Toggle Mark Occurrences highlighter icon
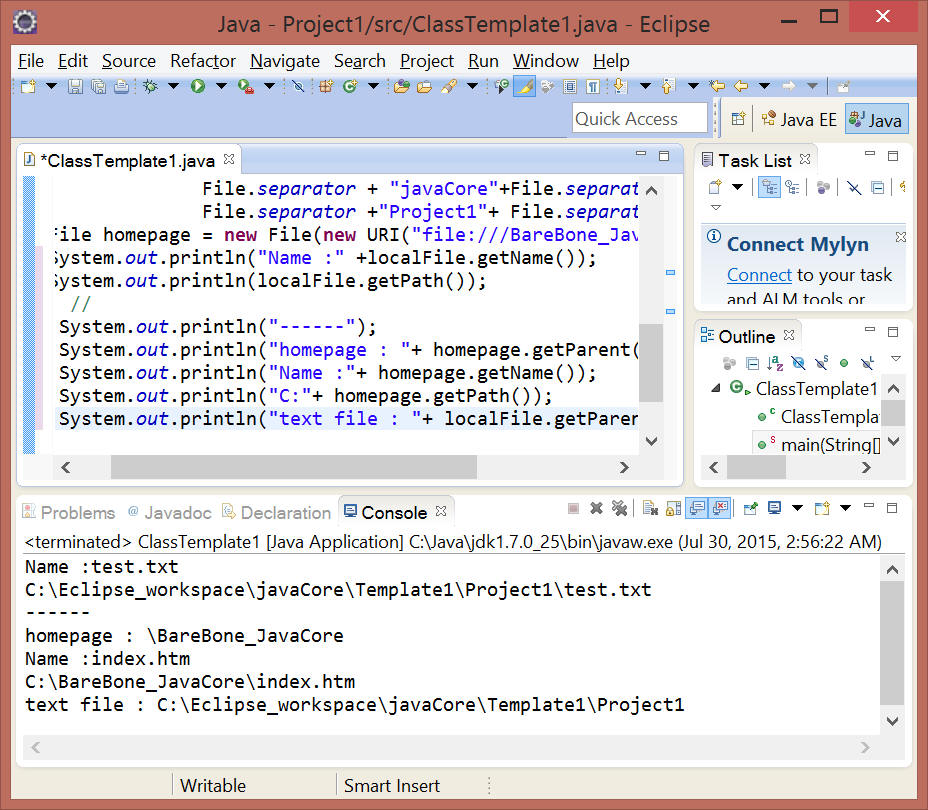Viewport: 928px width, 810px height. tap(524, 86)
